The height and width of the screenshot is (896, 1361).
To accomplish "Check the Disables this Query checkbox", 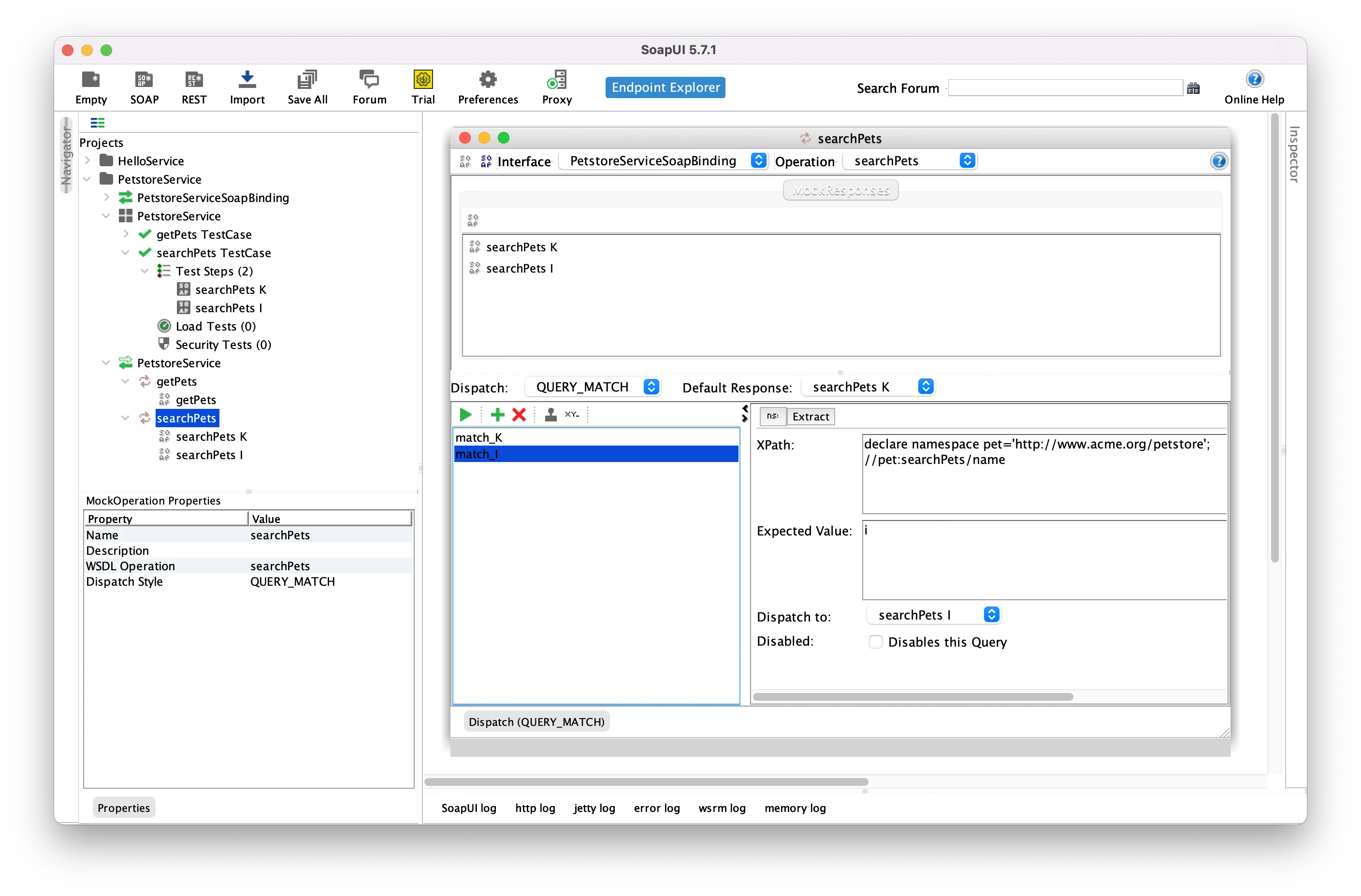I will coord(875,641).
